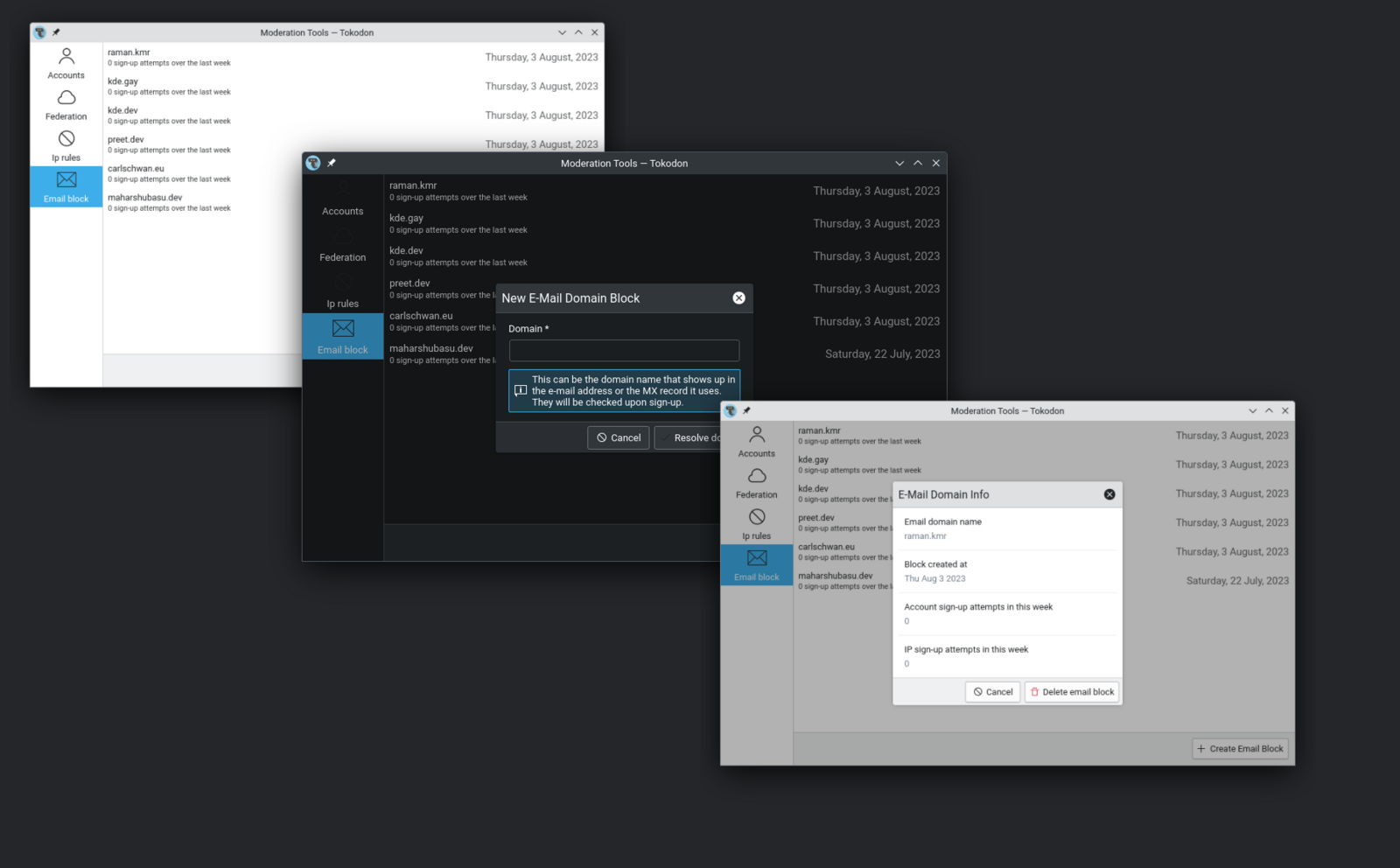Select Federation cloud icon in the top-left window

[x=66, y=98]
